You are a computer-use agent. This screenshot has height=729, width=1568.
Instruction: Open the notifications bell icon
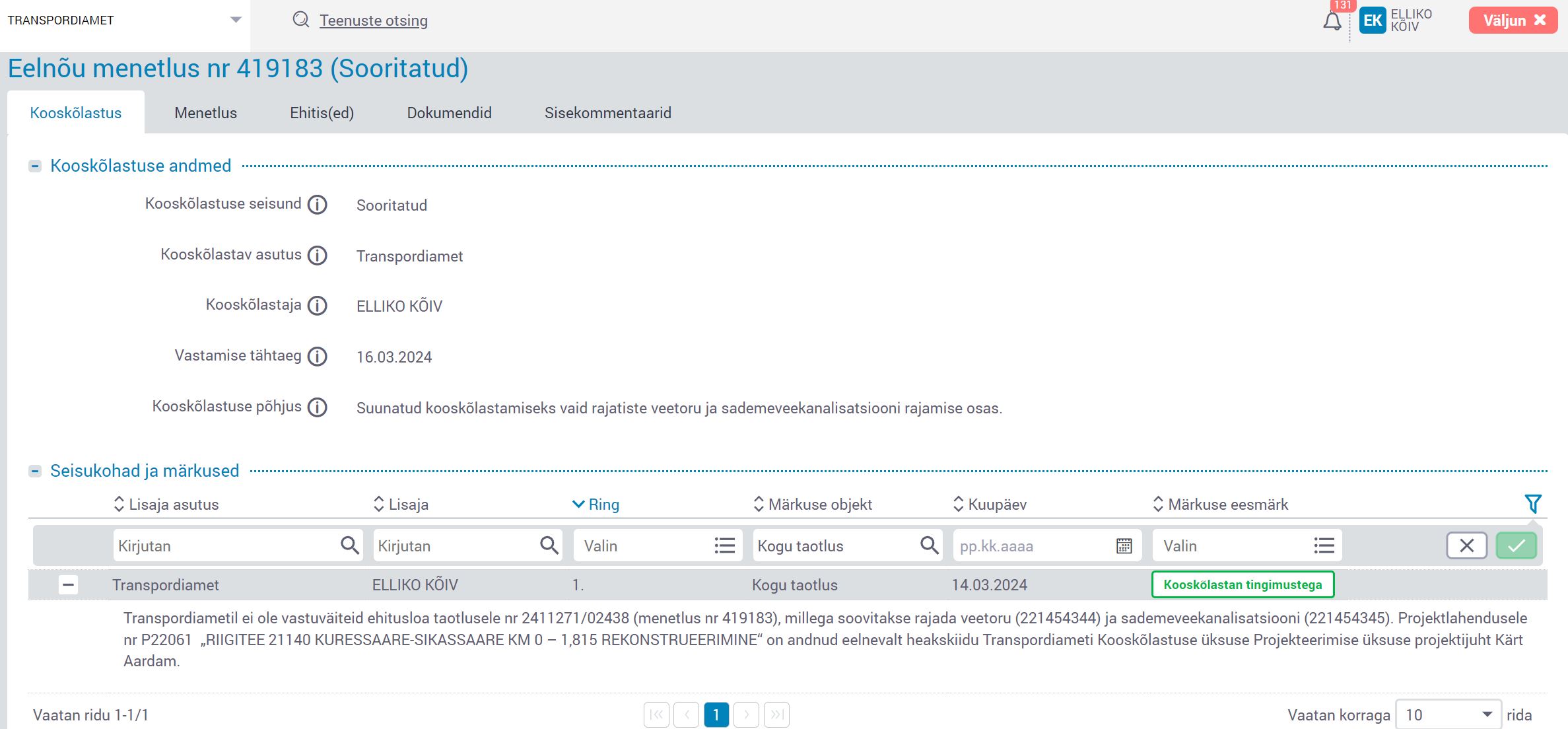pyautogui.click(x=1332, y=21)
